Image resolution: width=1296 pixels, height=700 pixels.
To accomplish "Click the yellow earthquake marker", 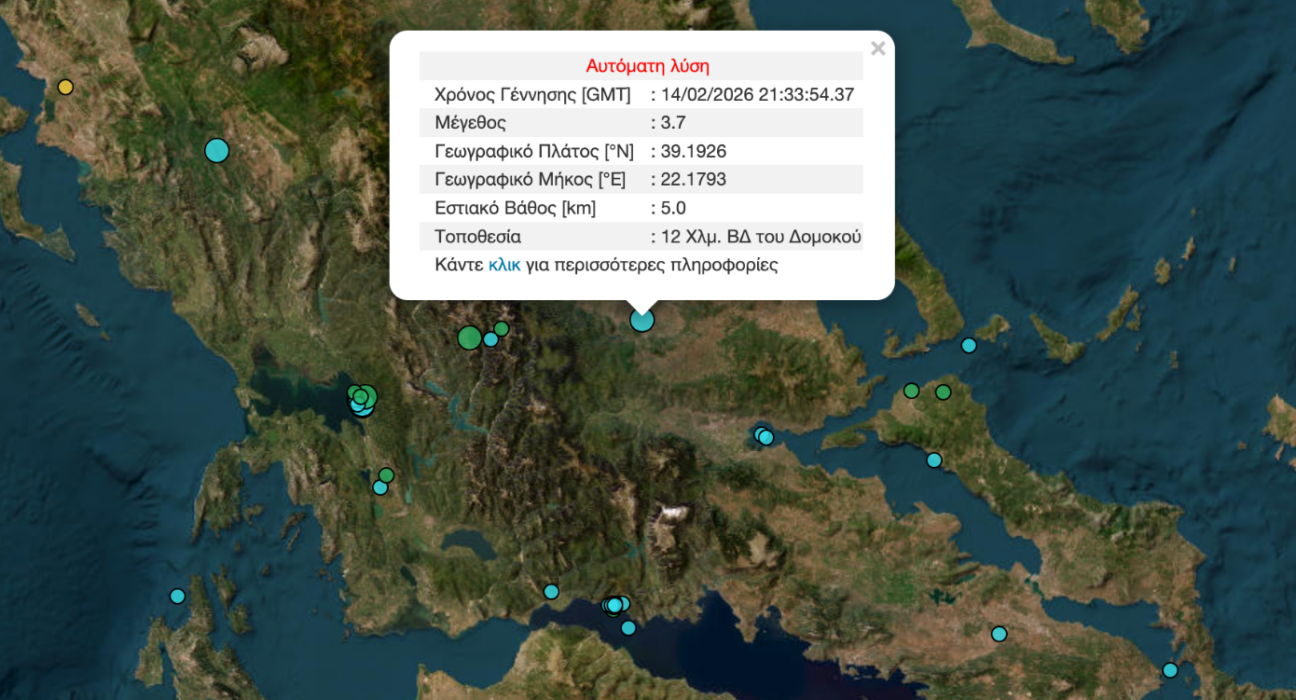I will click(65, 87).
